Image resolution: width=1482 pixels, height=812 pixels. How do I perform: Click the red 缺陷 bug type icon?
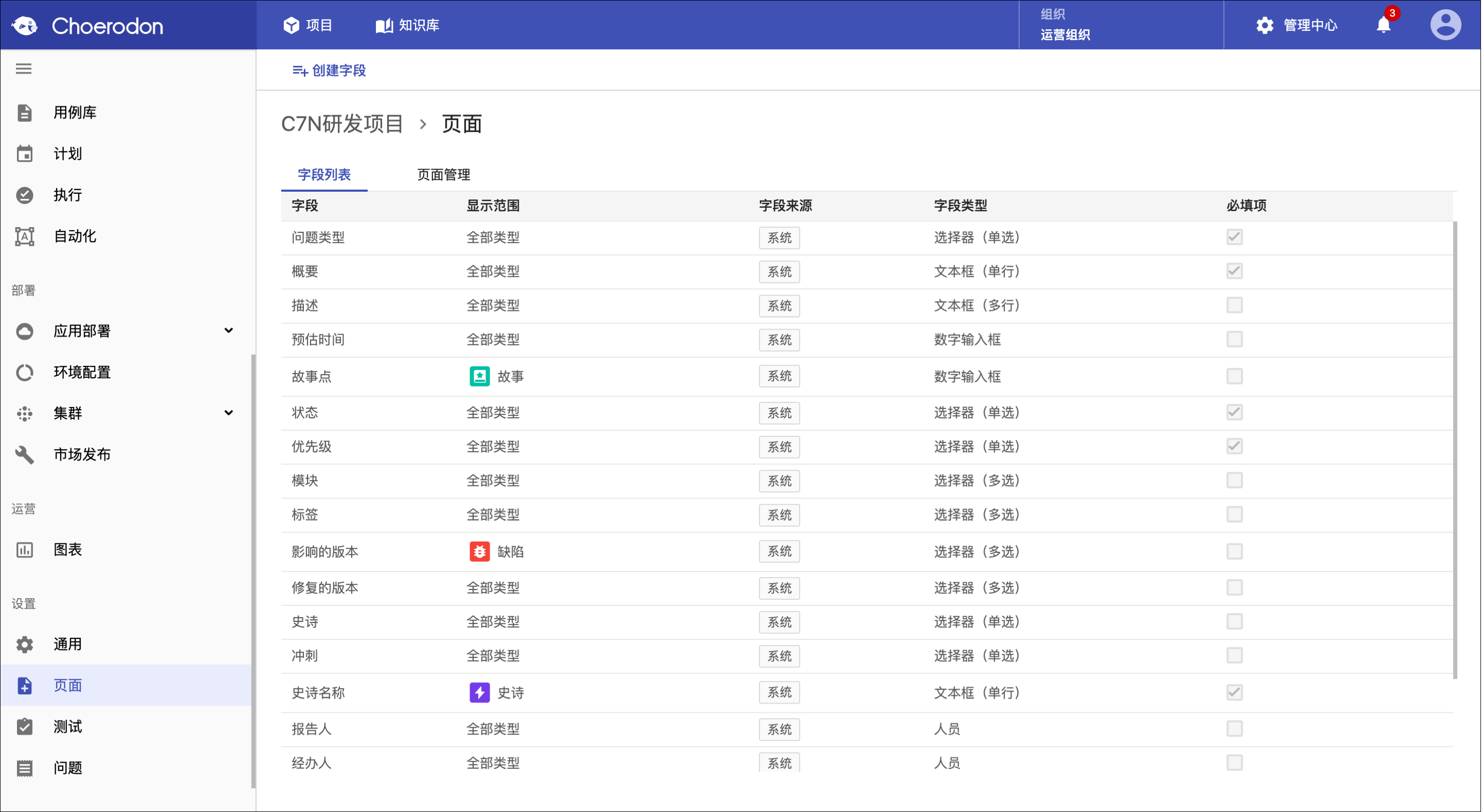point(479,552)
